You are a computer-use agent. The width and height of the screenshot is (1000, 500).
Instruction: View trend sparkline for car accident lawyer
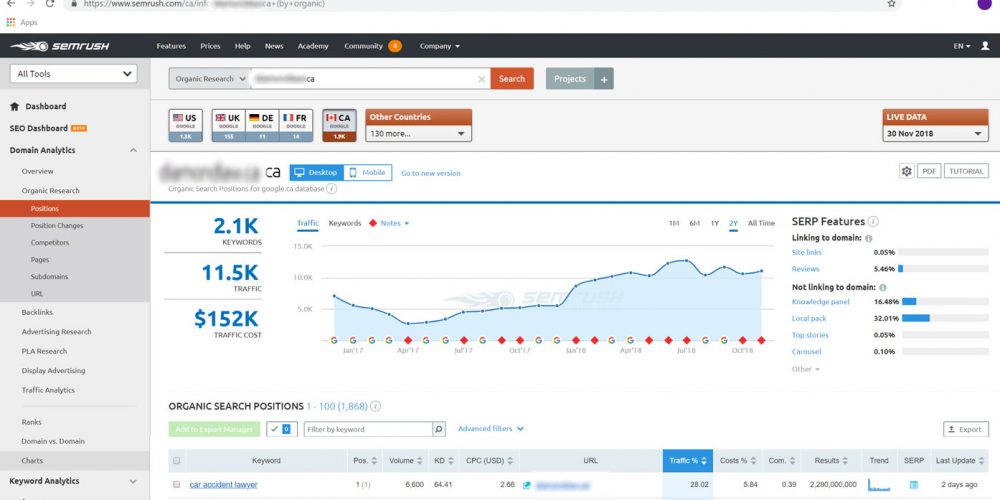click(879, 485)
